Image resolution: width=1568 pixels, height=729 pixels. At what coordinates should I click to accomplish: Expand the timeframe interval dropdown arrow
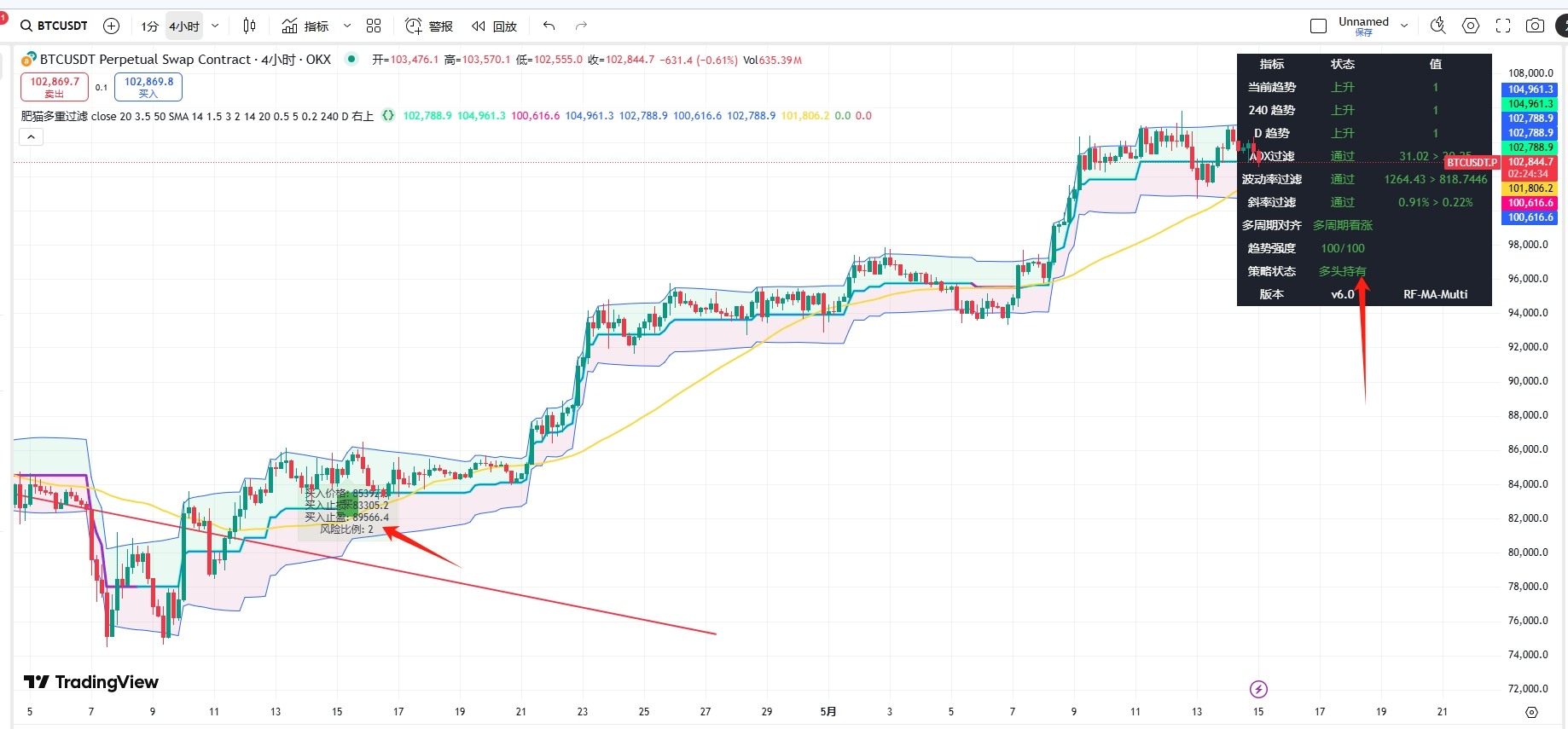pos(215,26)
